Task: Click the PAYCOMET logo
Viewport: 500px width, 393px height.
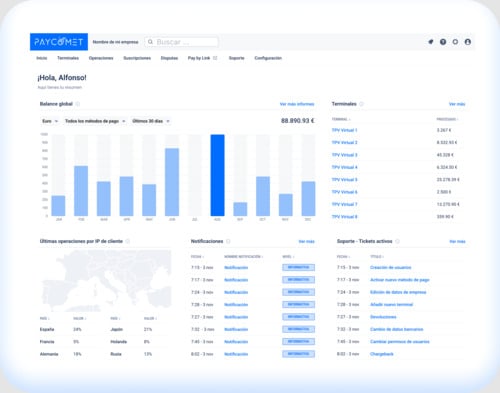Action: coord(59,42)
